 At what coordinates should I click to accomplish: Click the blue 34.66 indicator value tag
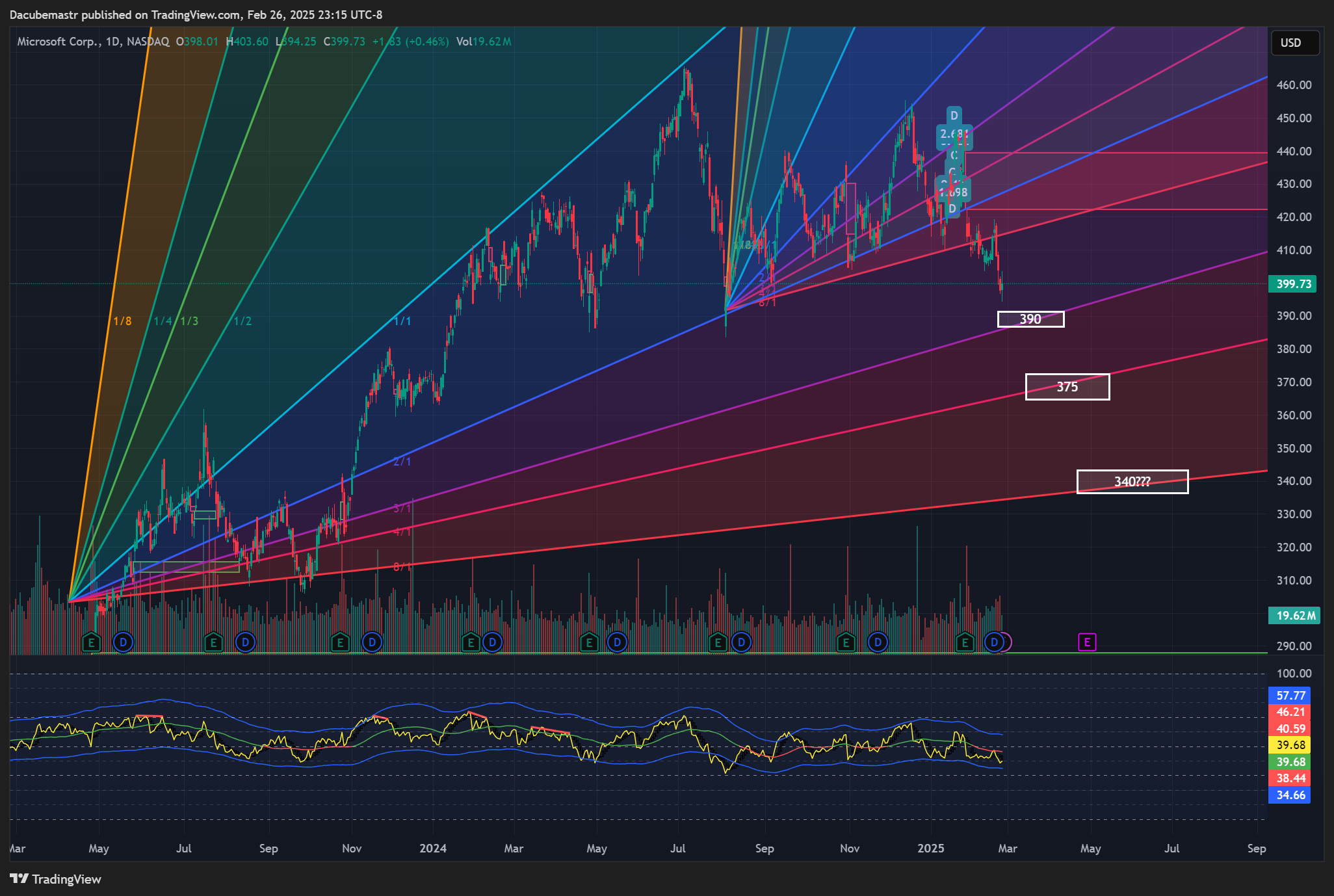[1290, 795]
